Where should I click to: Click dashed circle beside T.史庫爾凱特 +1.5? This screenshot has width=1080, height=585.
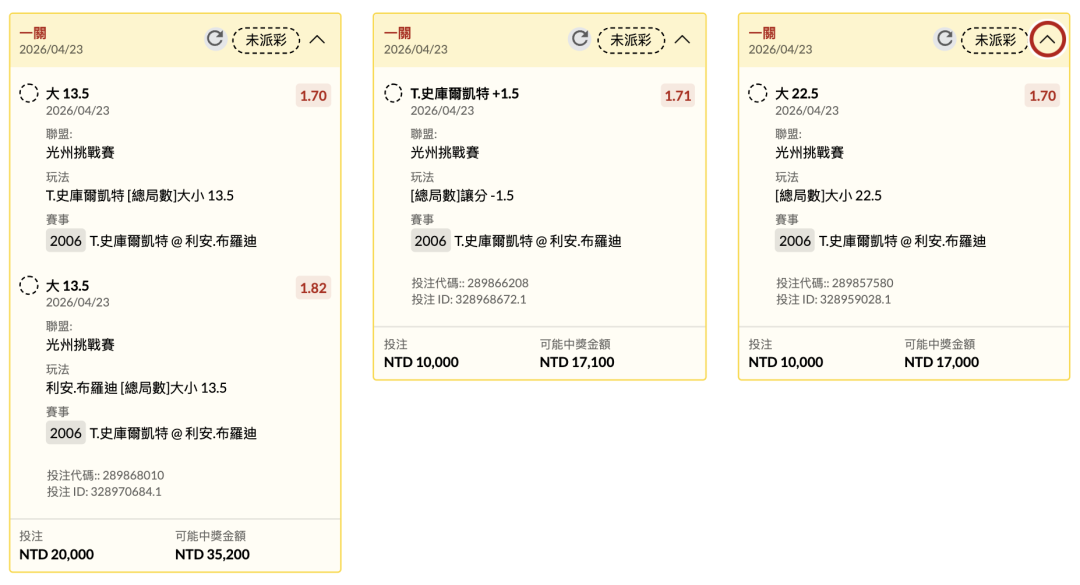[x=394, y=94]
